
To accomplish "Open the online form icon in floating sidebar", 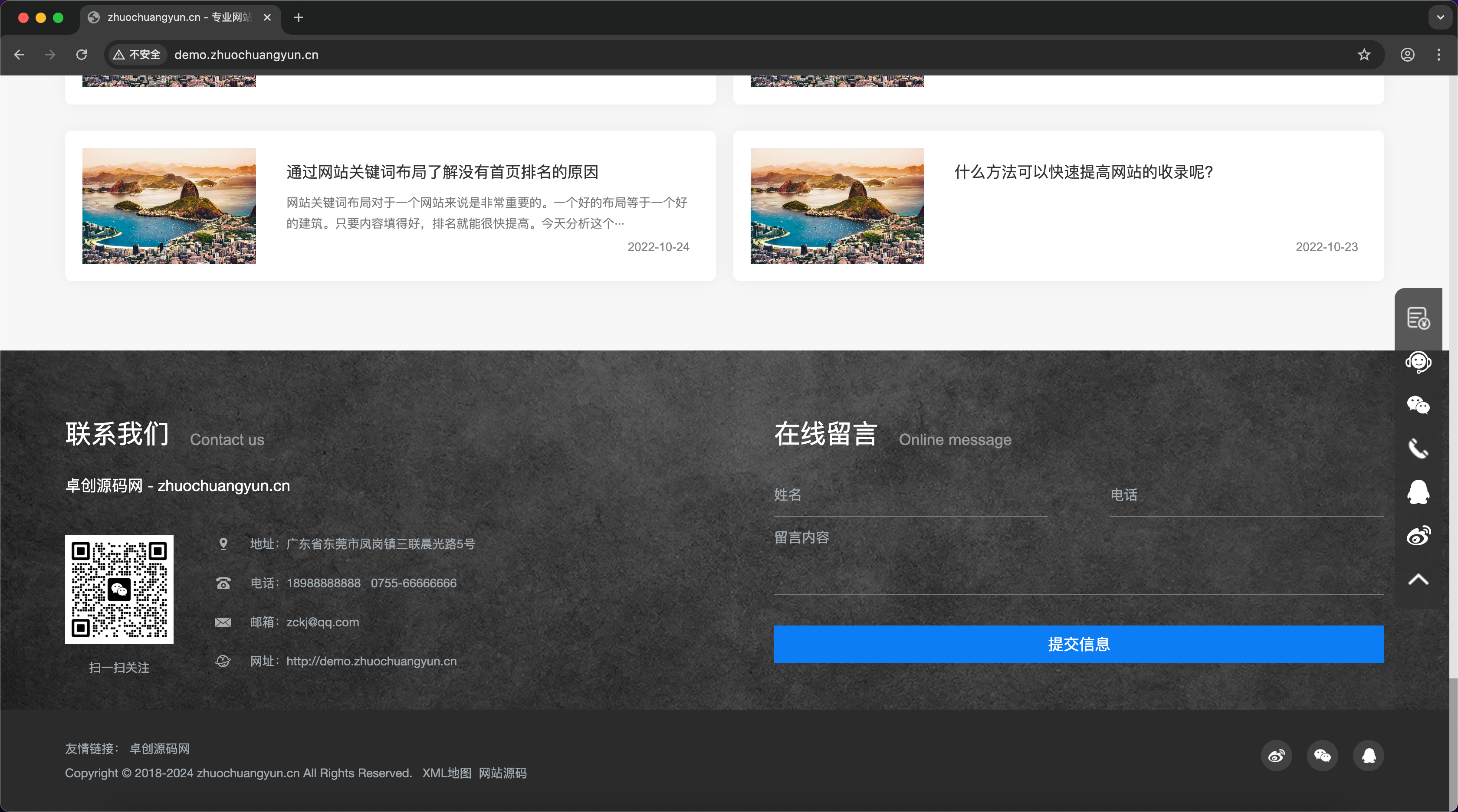I will (x=1419, y=318).
